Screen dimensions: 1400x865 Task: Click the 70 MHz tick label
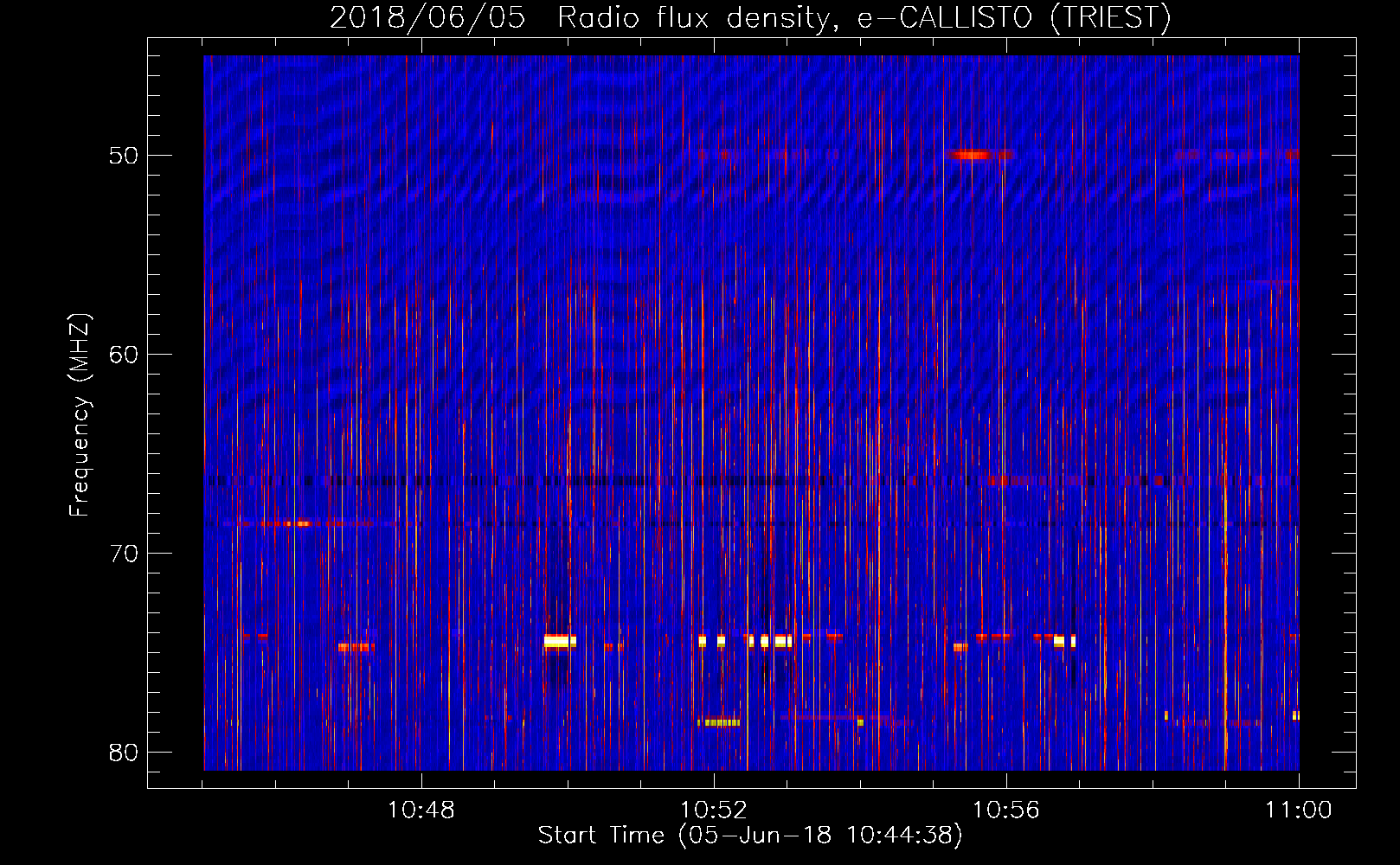[x=124, y=554]
